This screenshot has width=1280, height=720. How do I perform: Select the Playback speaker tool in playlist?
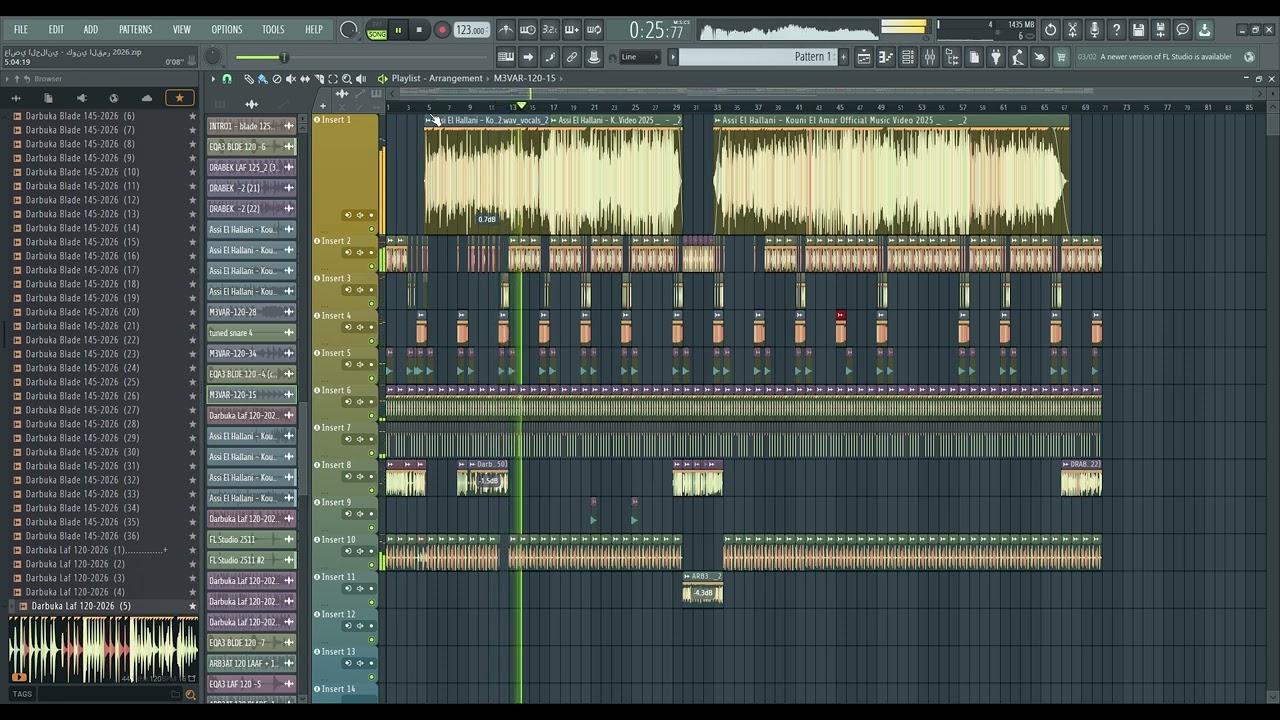tap(361, 79)
